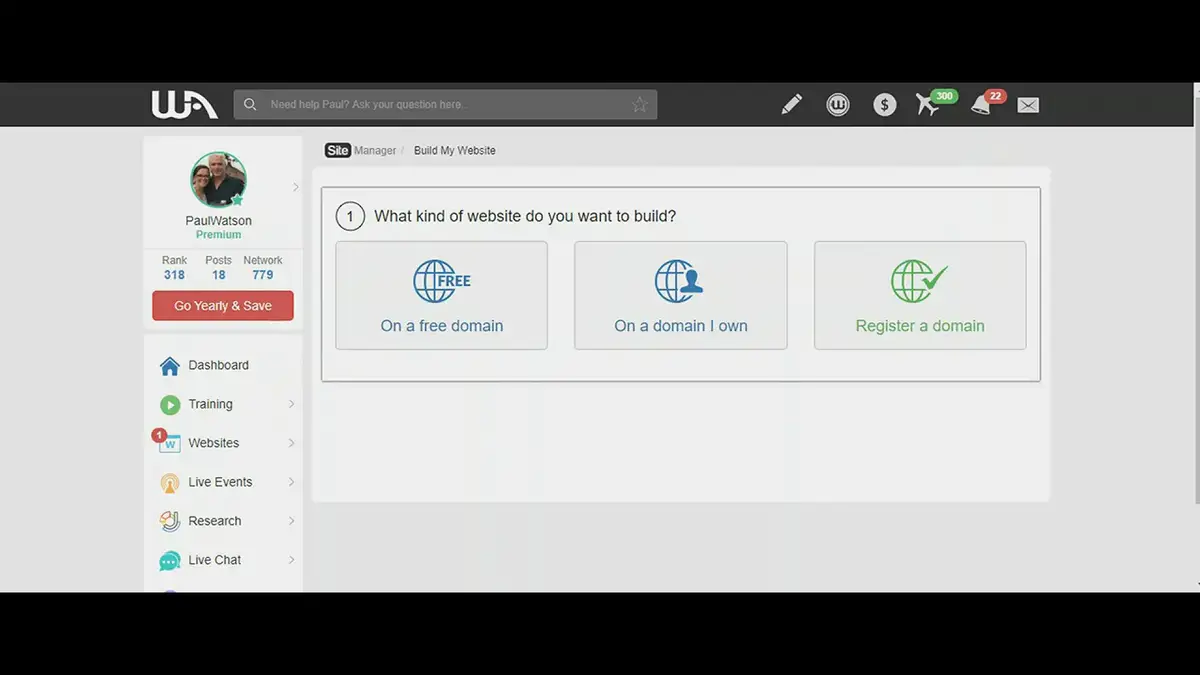This screenshot has width=1200, height=675.
Task: Click the PaulWatson username
Action: point(219,221)
